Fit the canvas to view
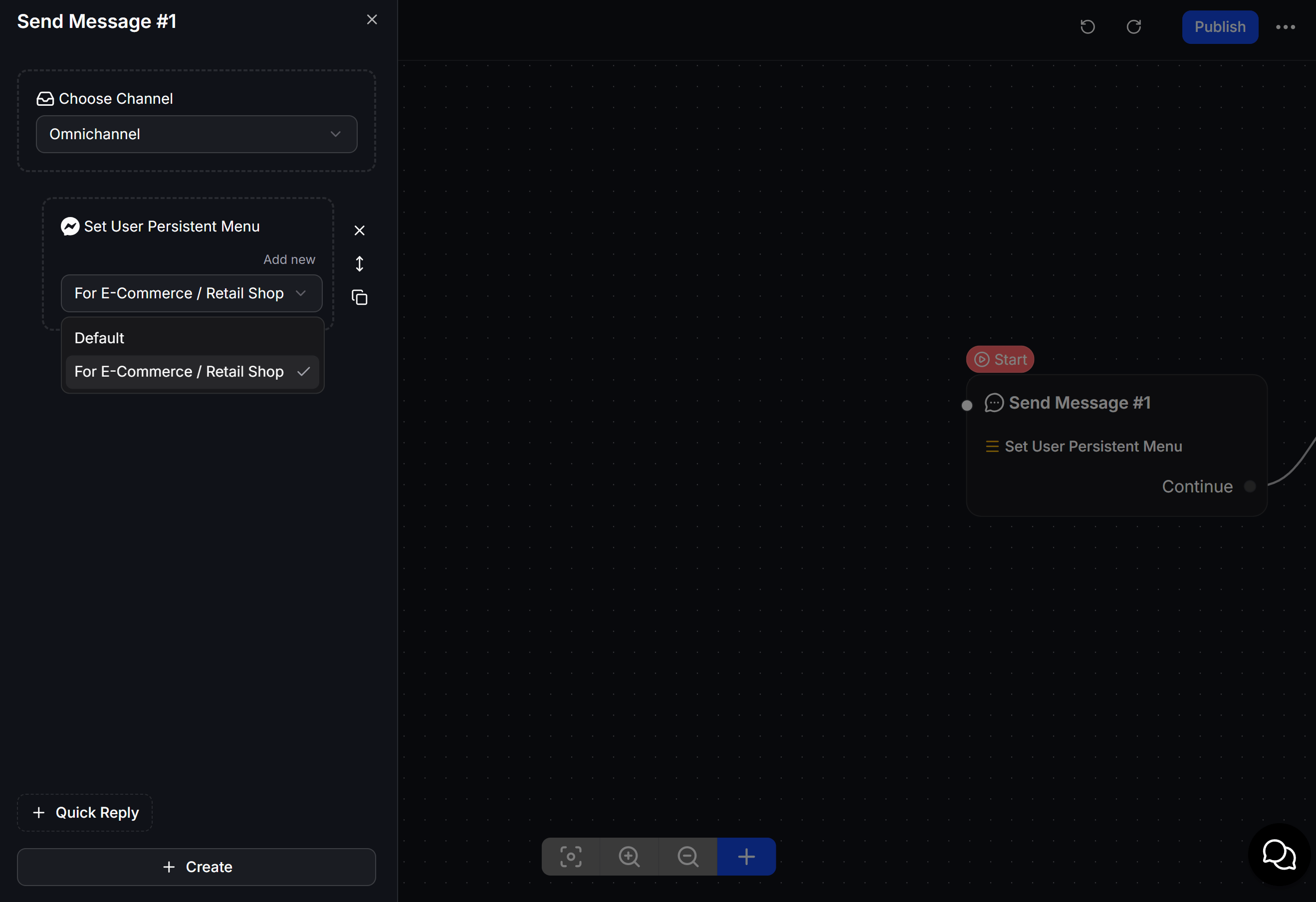This screenshot has height=902, width=1316. tap(571, 857)
